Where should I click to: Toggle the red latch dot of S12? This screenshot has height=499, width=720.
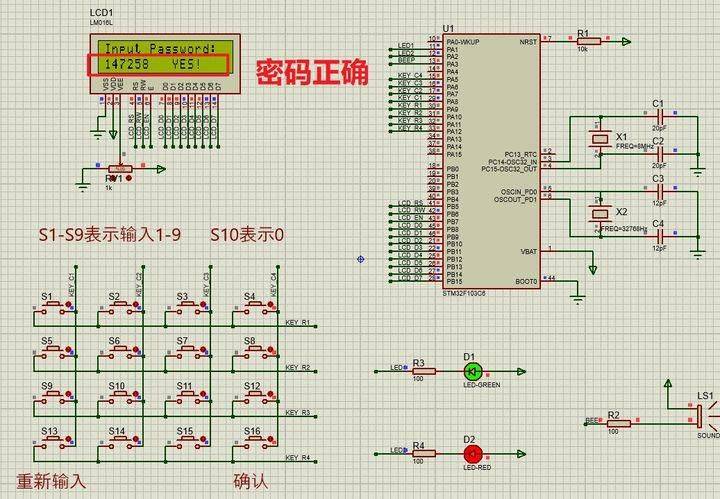(x=271, y=394)
